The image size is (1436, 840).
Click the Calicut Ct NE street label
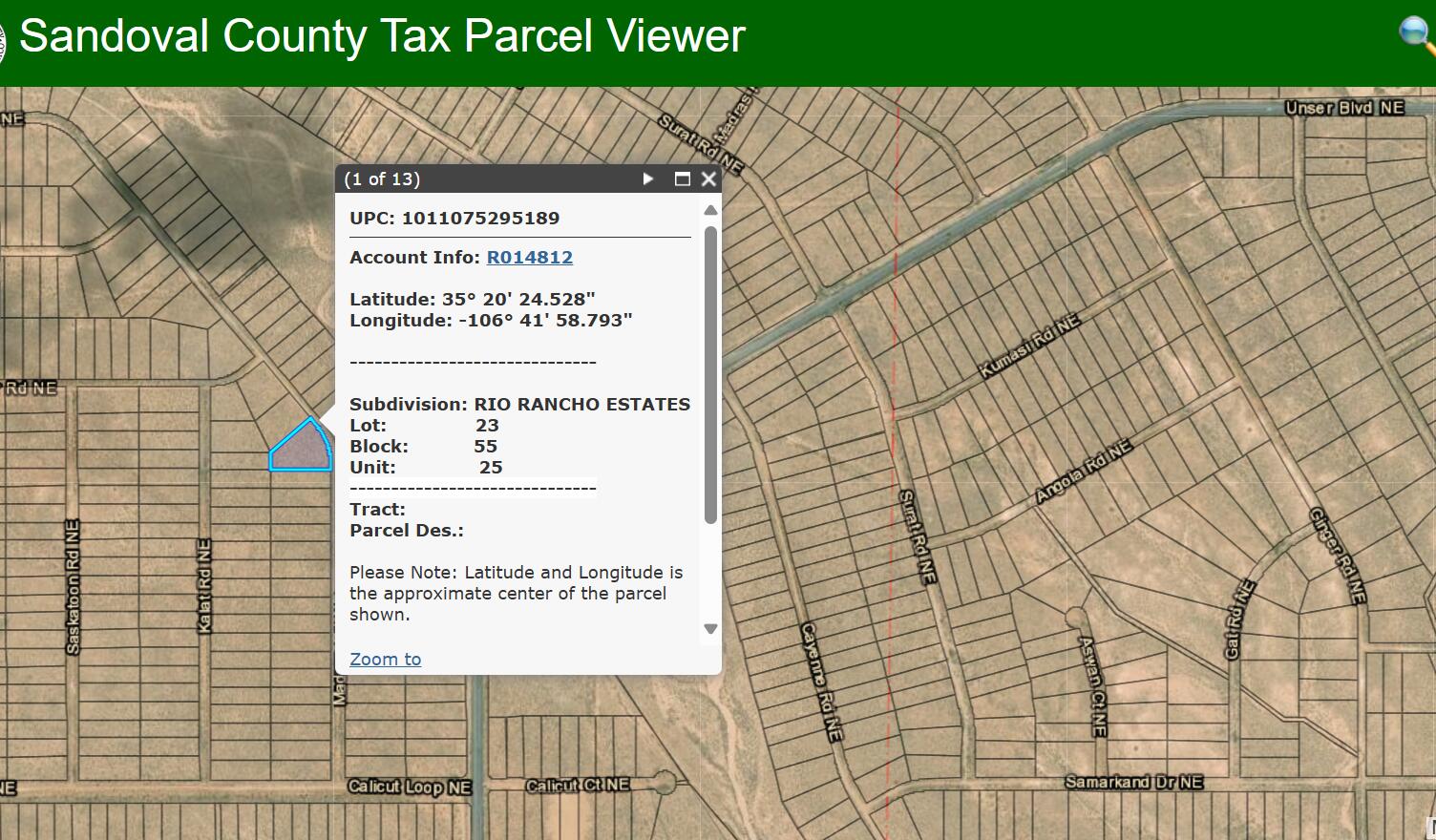[x=577, y=785]
